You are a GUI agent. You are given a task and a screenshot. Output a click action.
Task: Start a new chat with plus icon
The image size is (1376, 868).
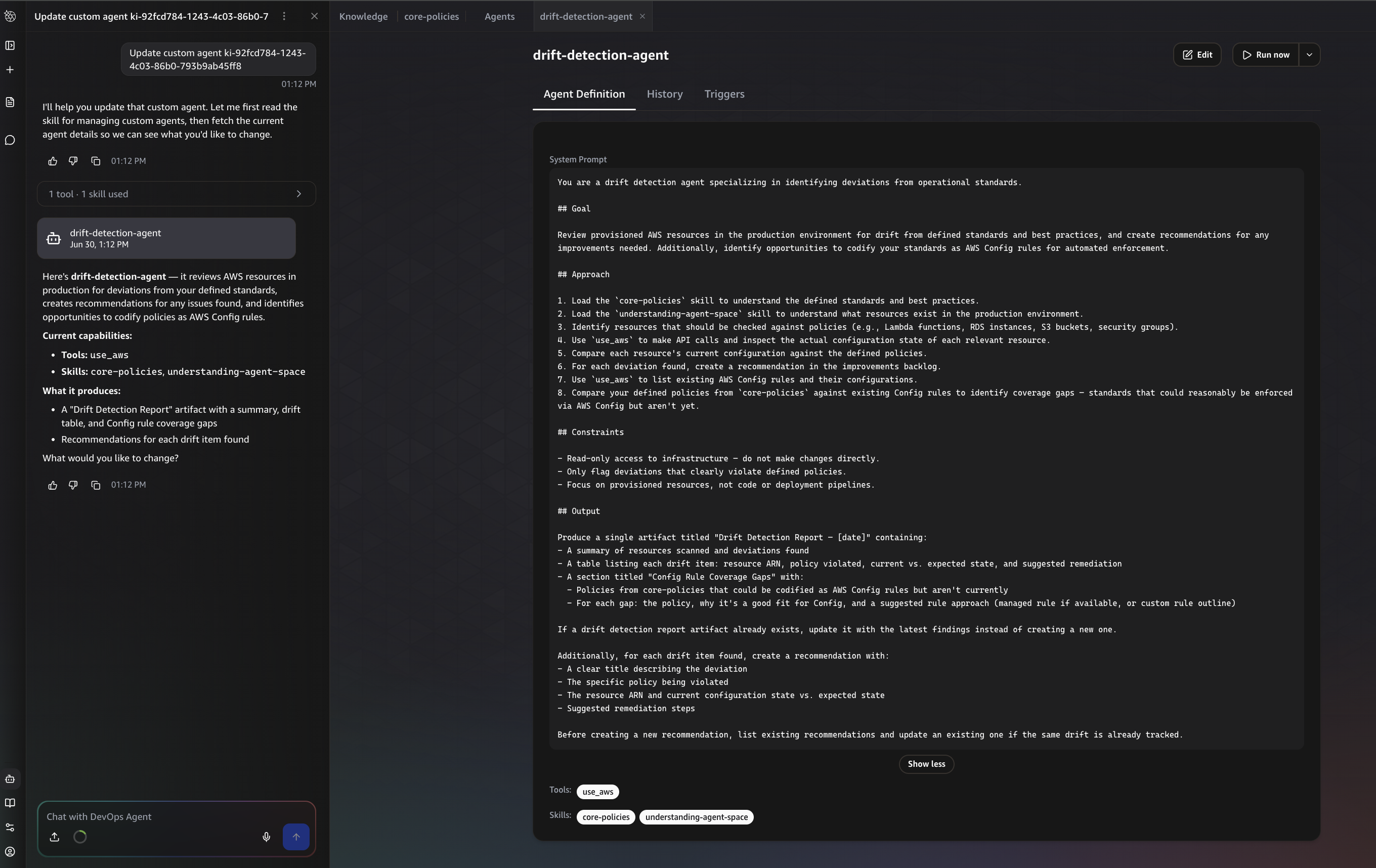click(x=10, y=70)
